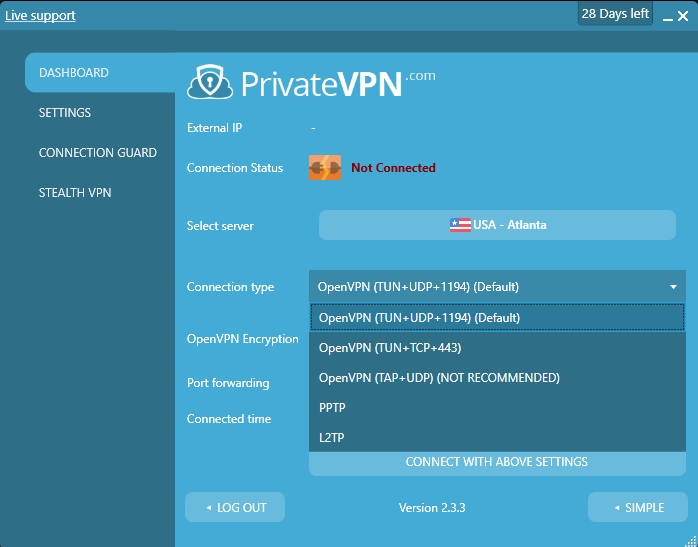
Task: Select OpenVPN (TAP+UDP) (NOT RECOMMENDED) option
Action: click(497, 377)
